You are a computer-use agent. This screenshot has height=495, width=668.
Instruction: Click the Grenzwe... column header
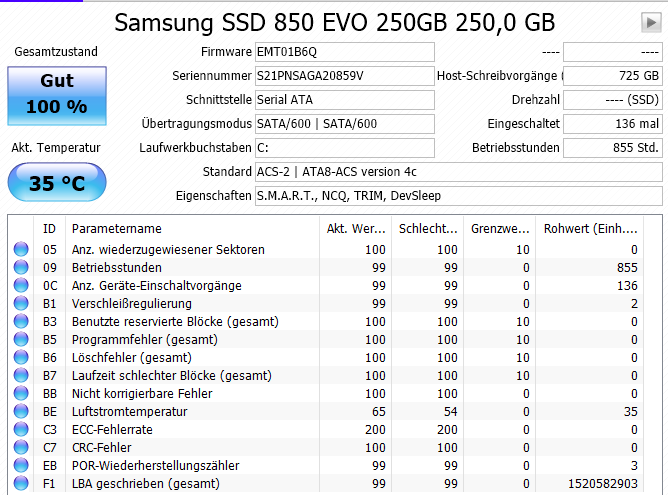(x=500, y=229)
